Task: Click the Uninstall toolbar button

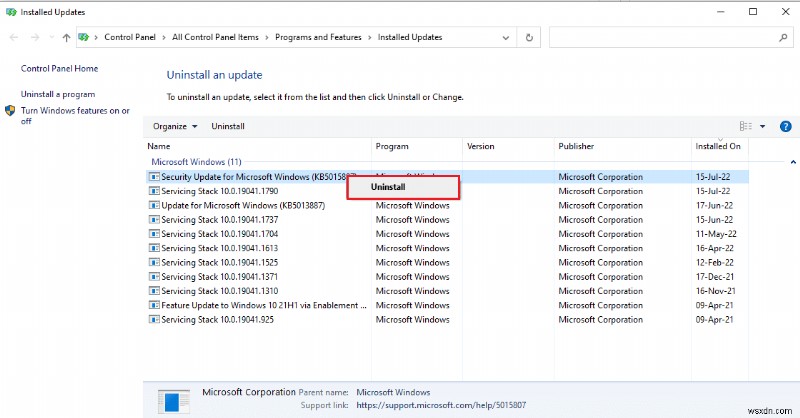Action: tap(228, 126)
